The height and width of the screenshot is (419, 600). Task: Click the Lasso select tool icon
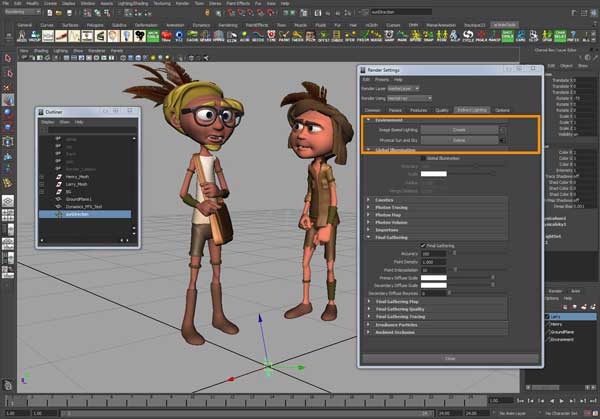(8, 72)
